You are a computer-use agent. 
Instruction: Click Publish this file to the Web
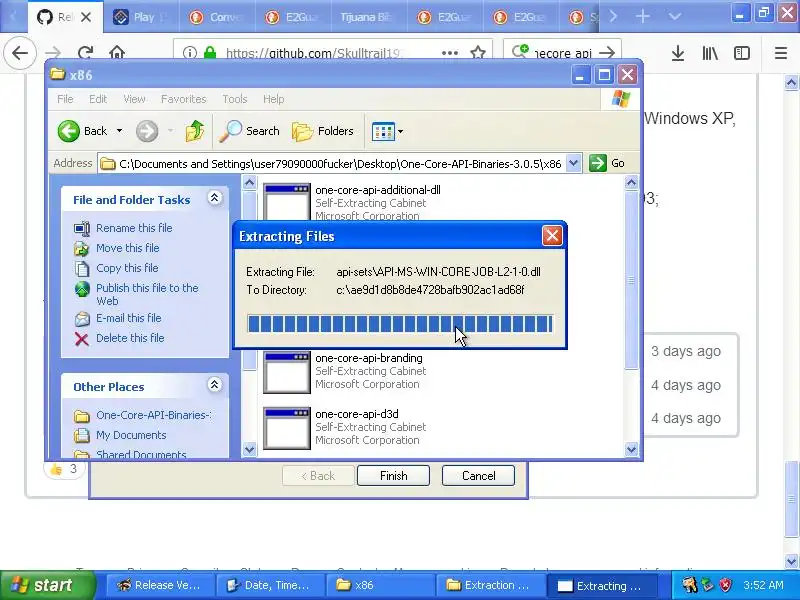[147, 294]
